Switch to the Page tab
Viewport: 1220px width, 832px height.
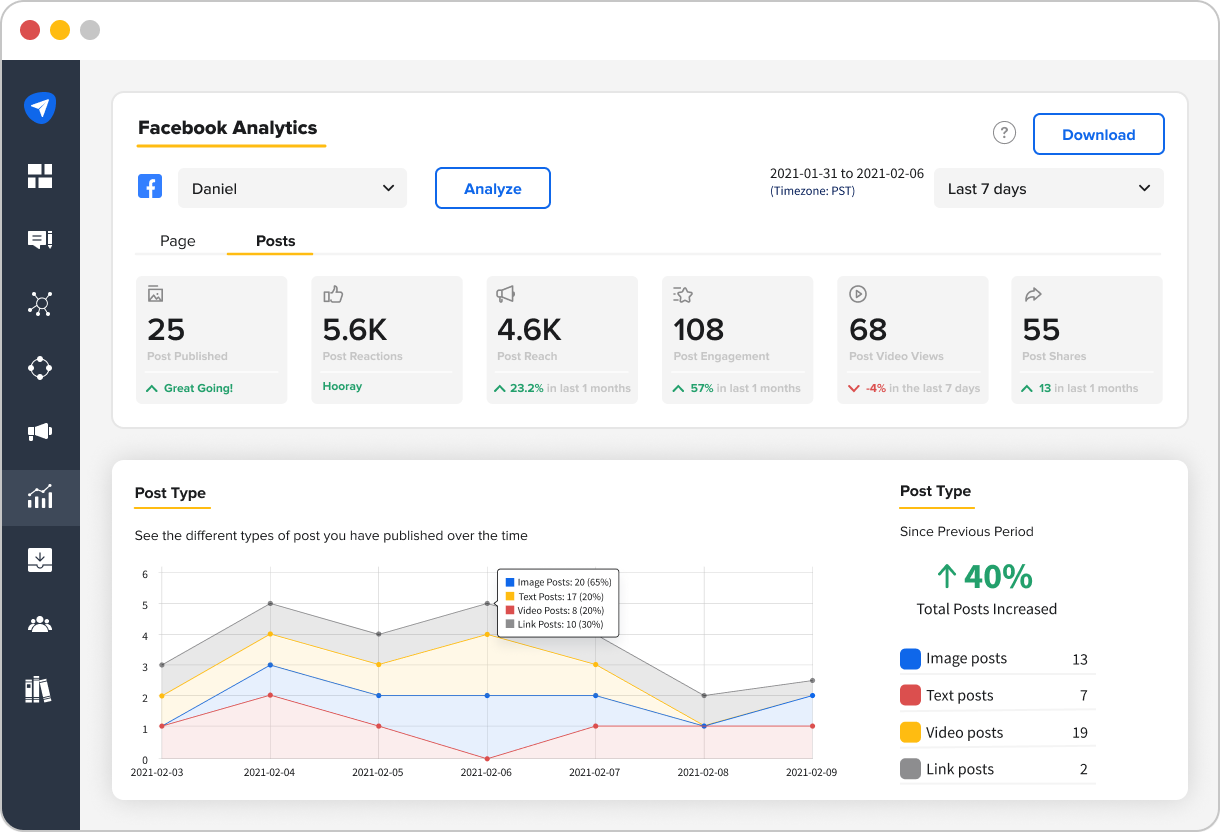[x=178, y=241]
